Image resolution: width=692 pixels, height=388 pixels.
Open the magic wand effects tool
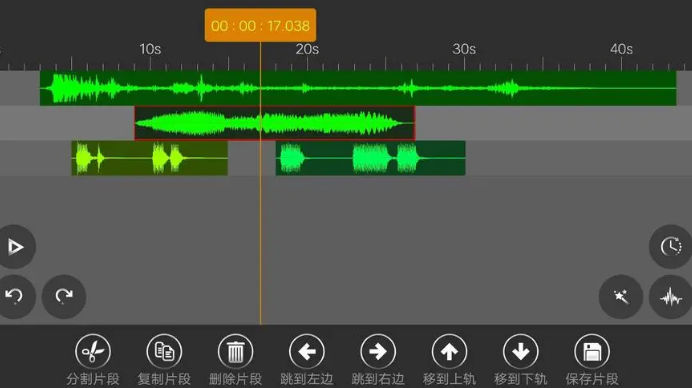pos(621,297)
